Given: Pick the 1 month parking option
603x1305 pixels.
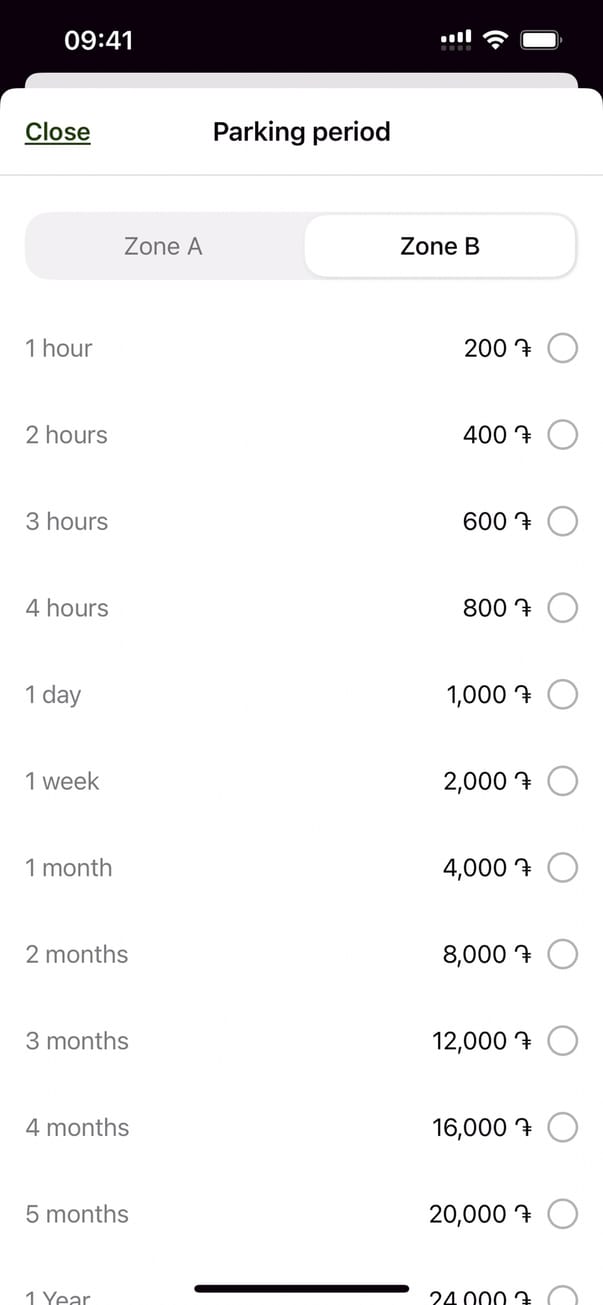Looking at the screenshot, I should (x=563, y=868).
